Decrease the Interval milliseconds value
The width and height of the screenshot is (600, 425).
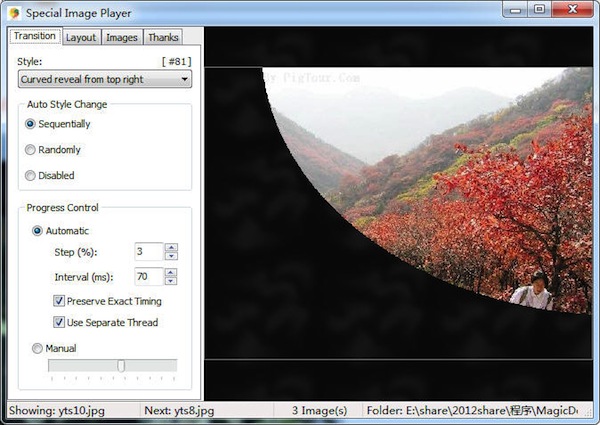tap(171, 281)
